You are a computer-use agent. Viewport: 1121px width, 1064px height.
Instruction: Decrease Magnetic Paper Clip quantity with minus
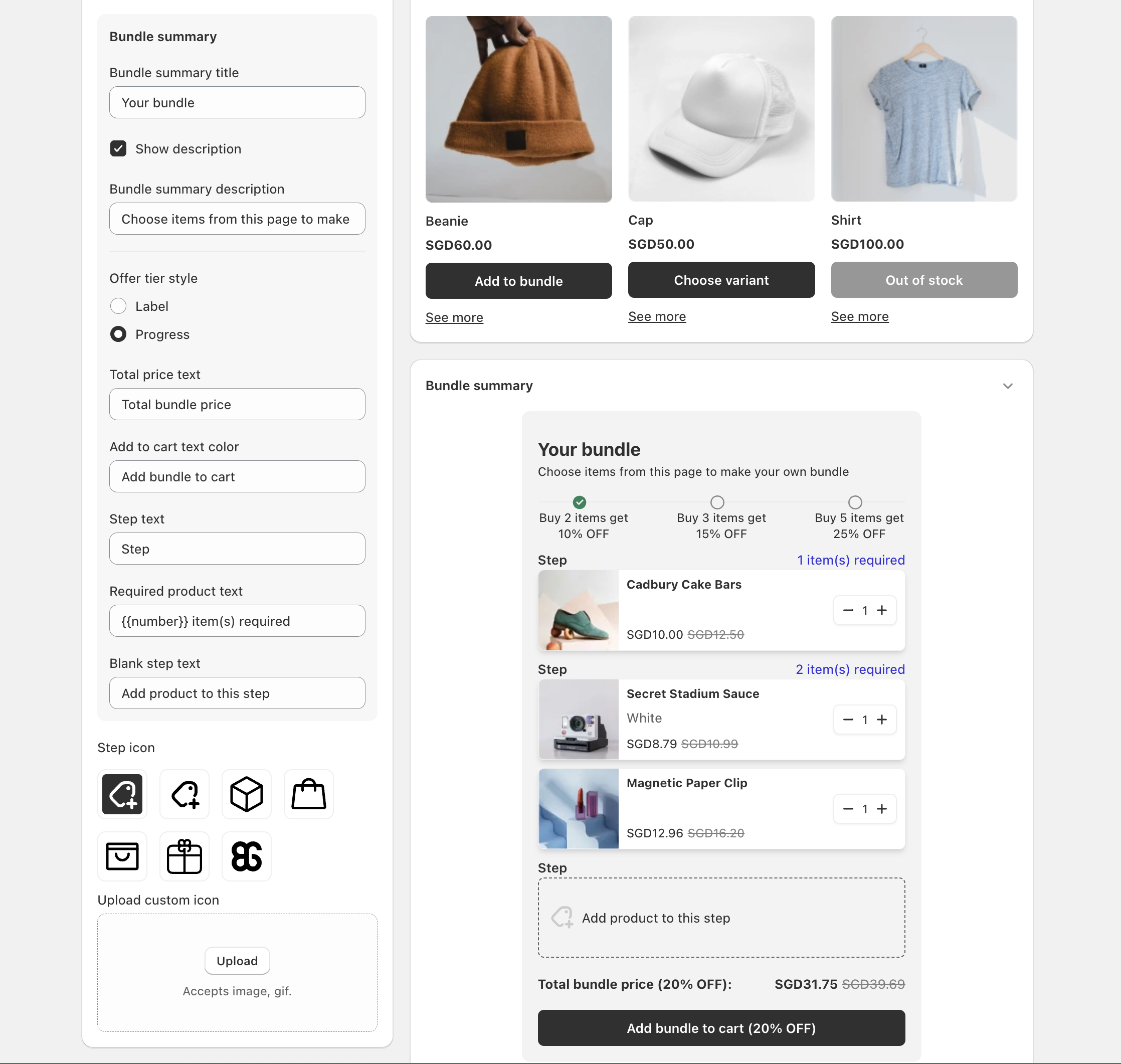tap(848, 809)
